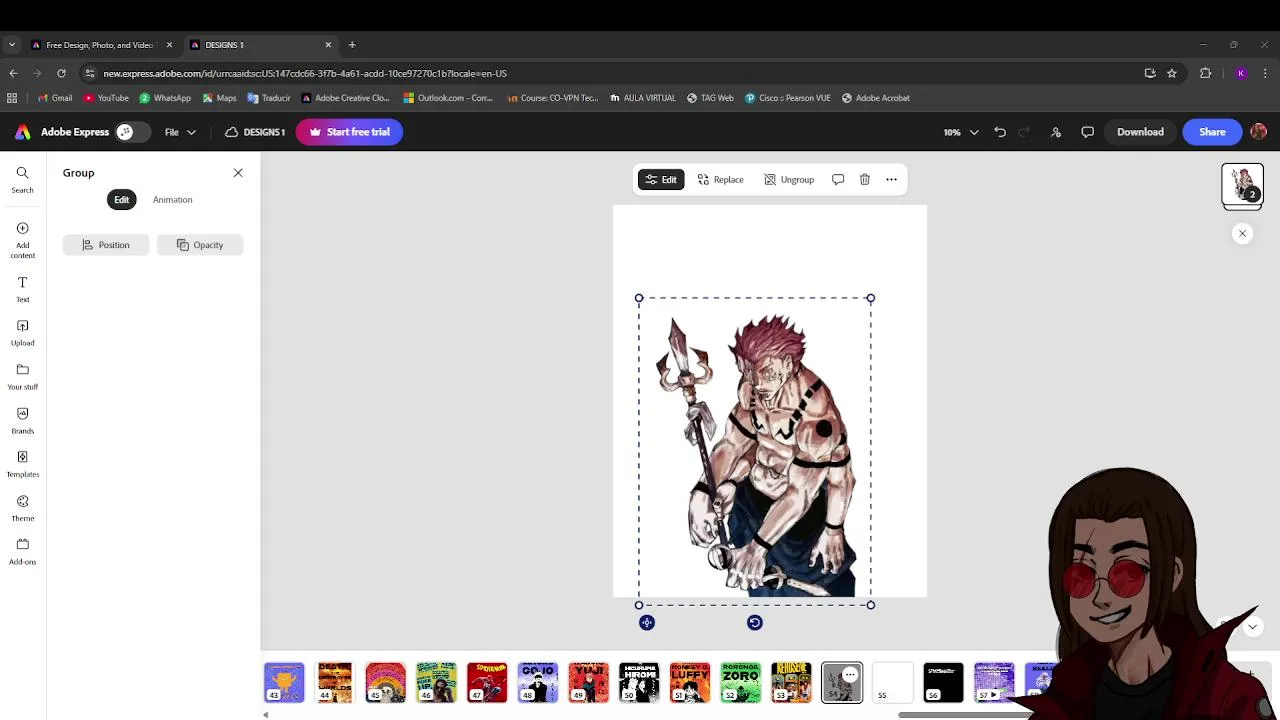Click the browser address bar
The width and height of the screenshot is (1280, 720).
[610, 73]
